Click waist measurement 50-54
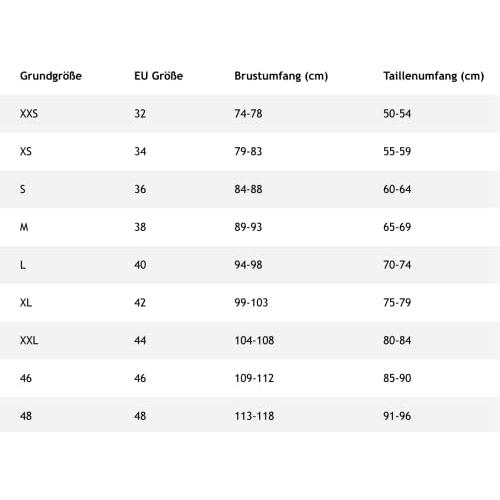Screen dimensions: 500x500 (x=397, y=114)
